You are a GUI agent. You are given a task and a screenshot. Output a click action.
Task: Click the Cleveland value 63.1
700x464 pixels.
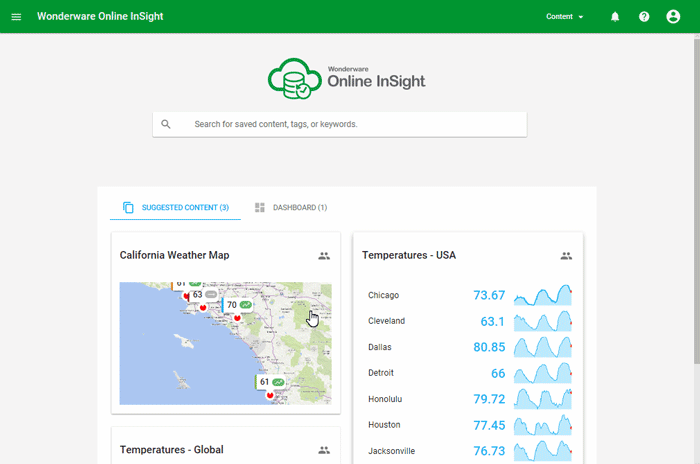pyautogui.click(x=492, y=321)
